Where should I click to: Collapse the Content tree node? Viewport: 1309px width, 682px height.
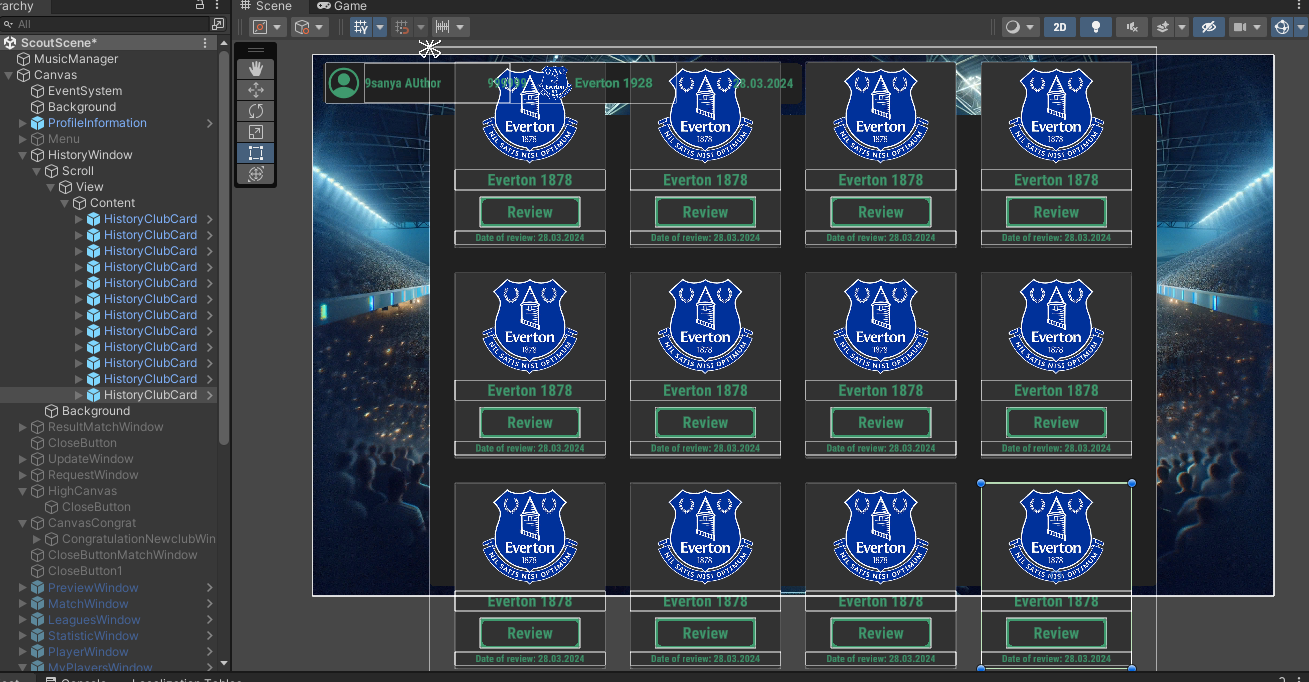tap(65, 203)
